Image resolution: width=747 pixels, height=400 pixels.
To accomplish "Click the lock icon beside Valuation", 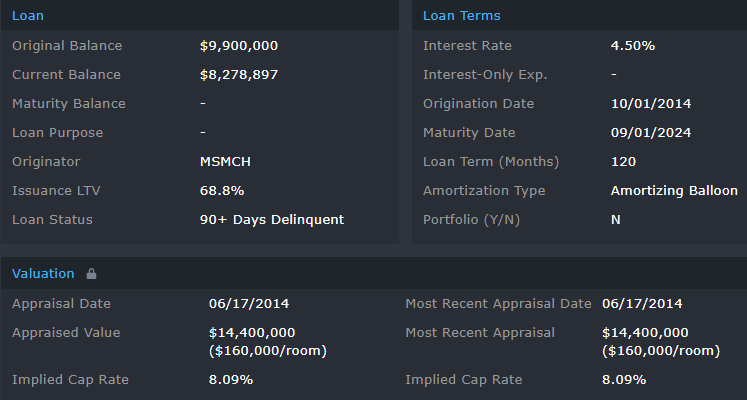I will pos(92,273).
